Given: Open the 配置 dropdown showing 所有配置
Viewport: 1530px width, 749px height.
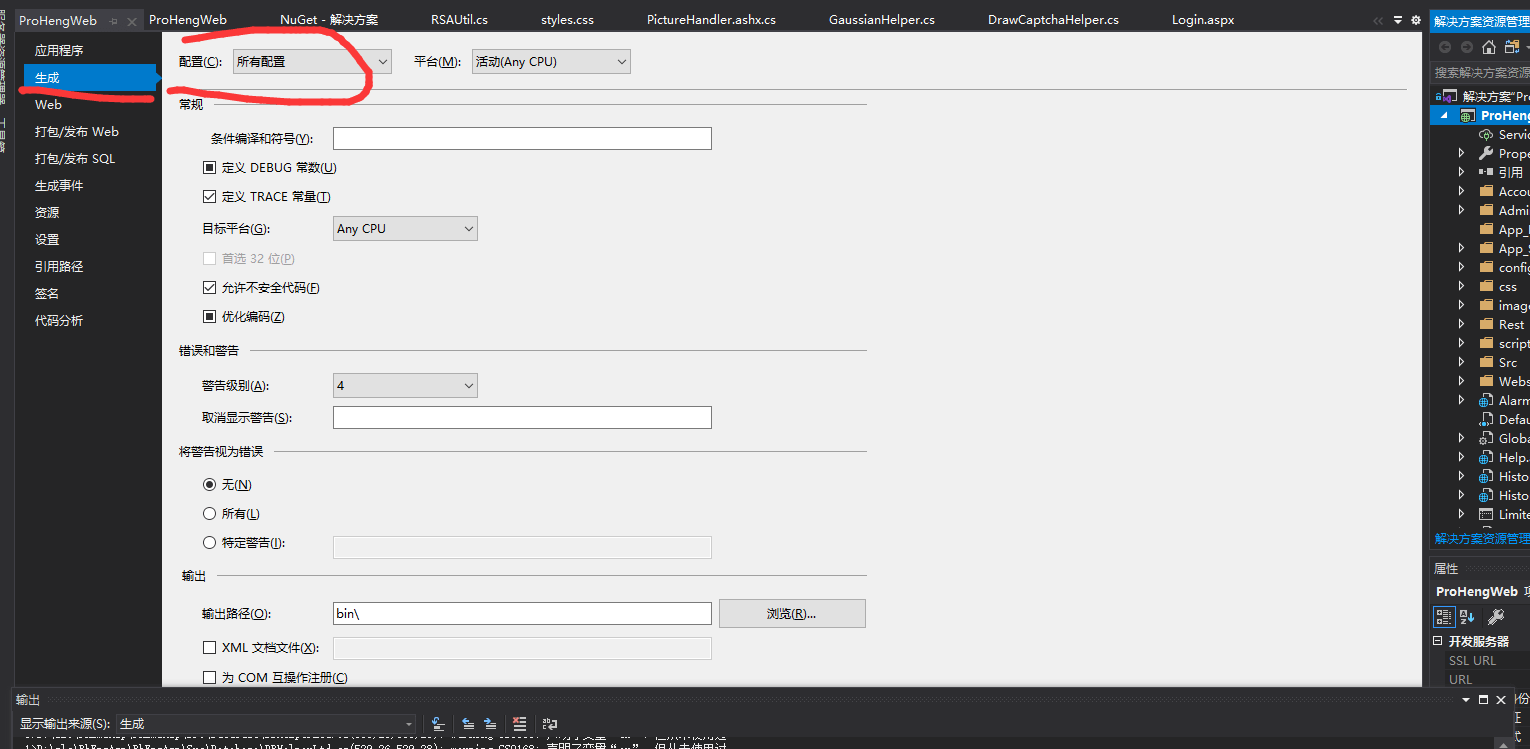Looking at the screenshot, I should 312,62.
